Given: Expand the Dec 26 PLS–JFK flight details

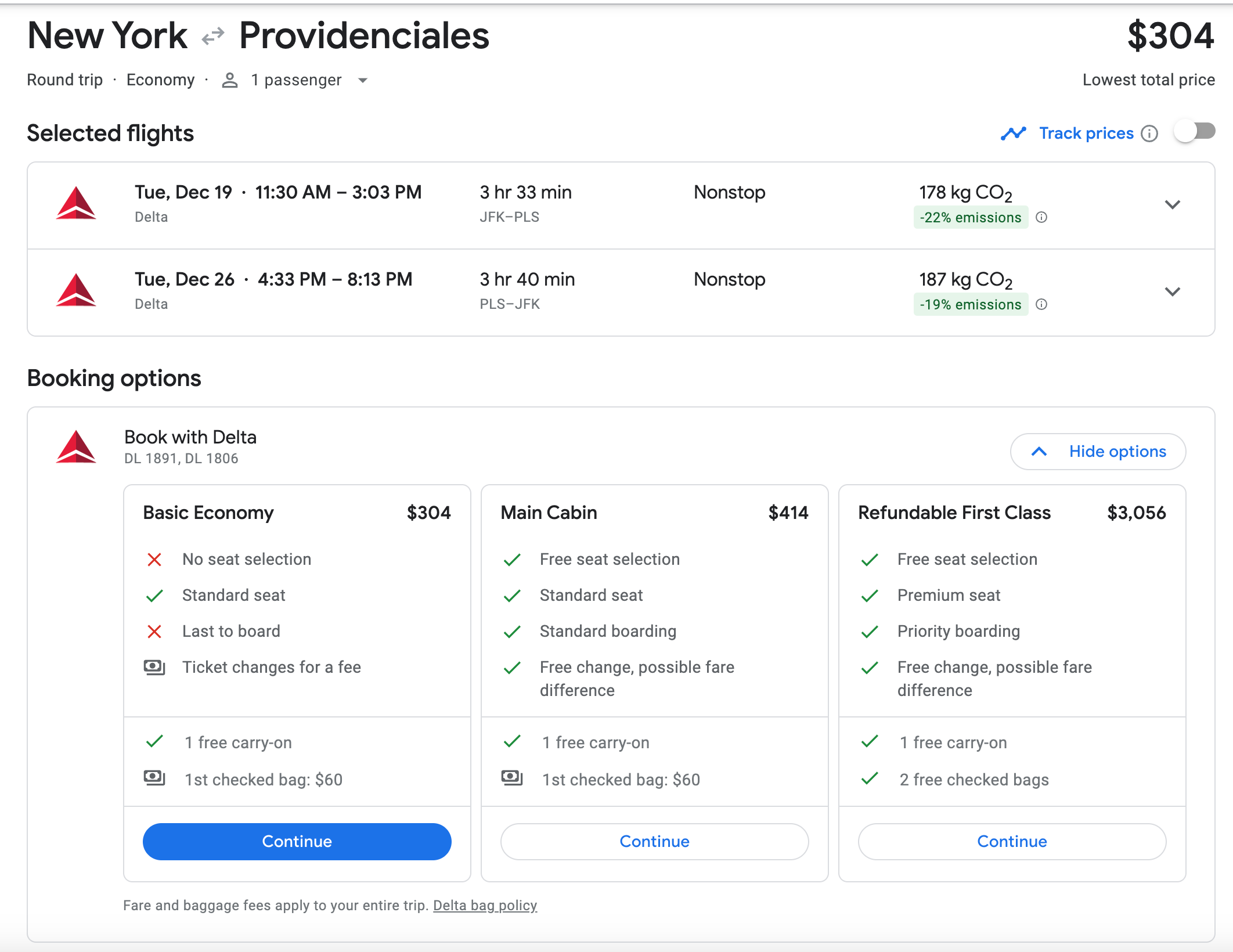Looking at the screenshot, I should click(x=1172, y=292).
